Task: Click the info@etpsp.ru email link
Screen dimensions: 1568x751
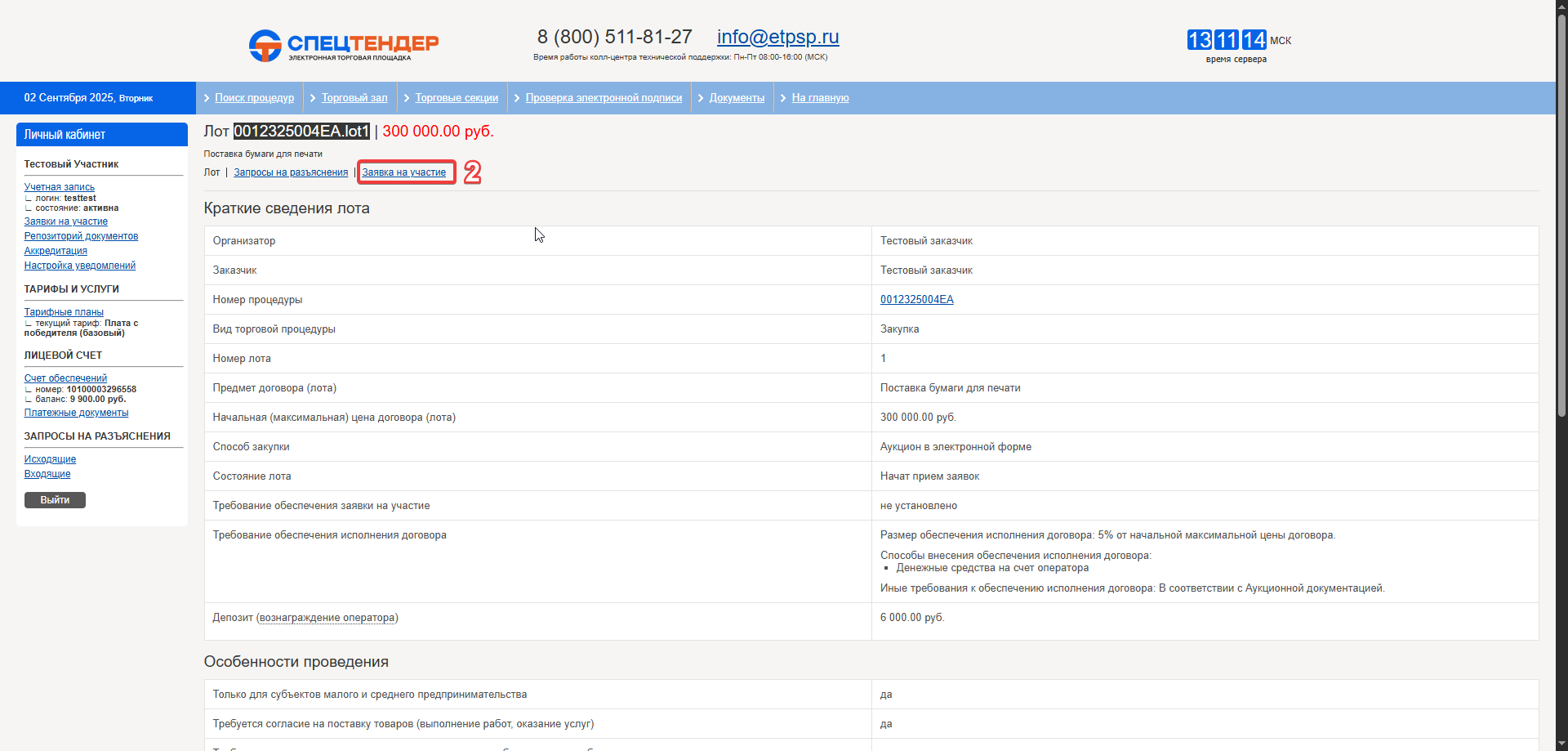Action: [777, 38]
